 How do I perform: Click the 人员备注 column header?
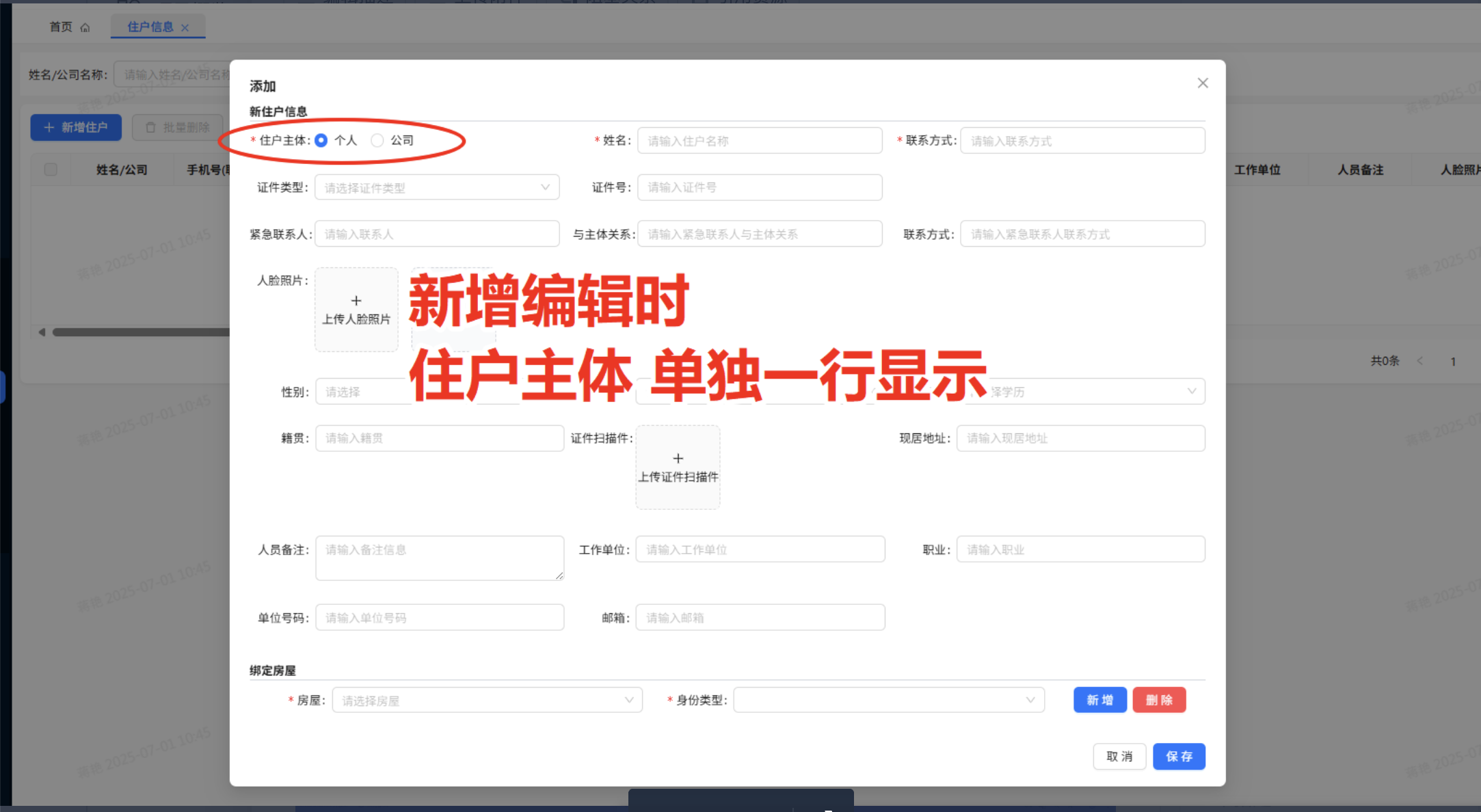[1360, 170]
